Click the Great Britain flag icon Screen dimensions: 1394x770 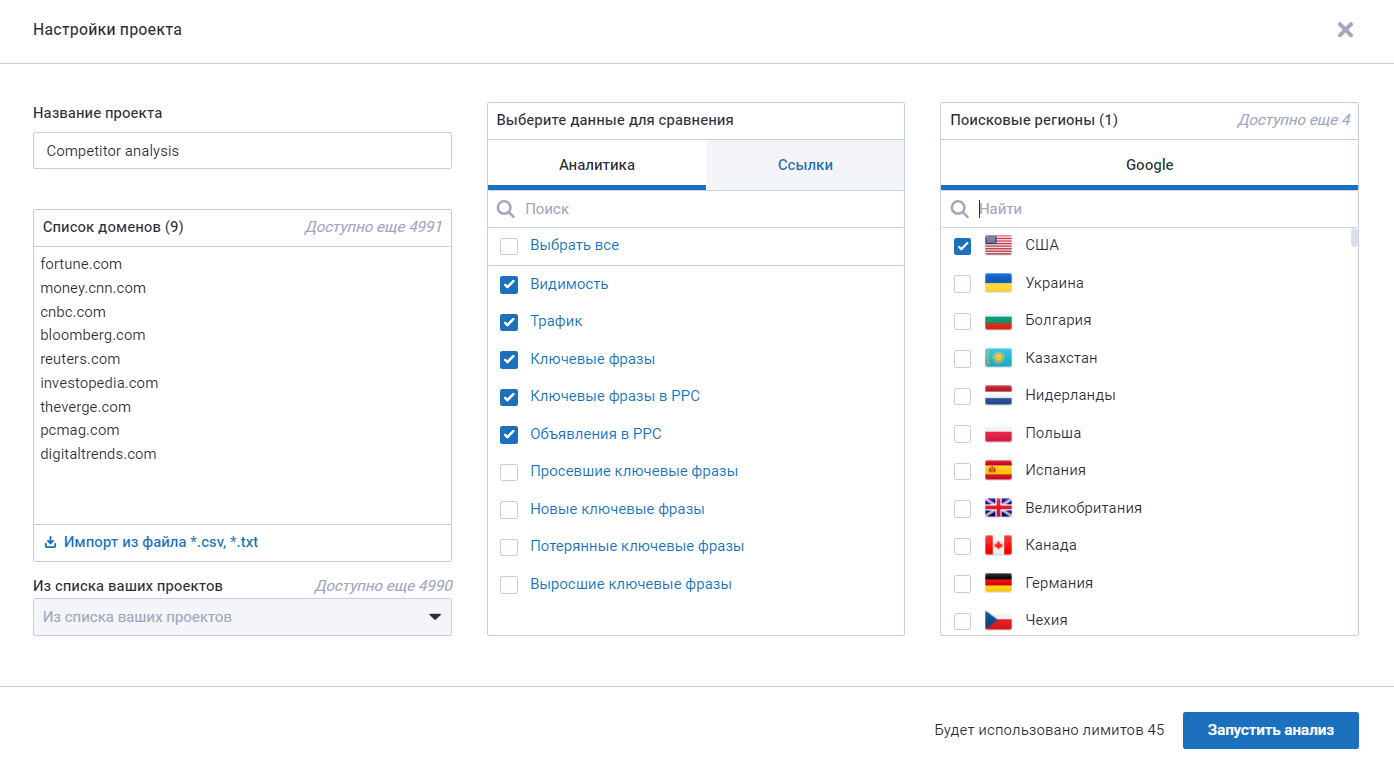pos(998,508)
